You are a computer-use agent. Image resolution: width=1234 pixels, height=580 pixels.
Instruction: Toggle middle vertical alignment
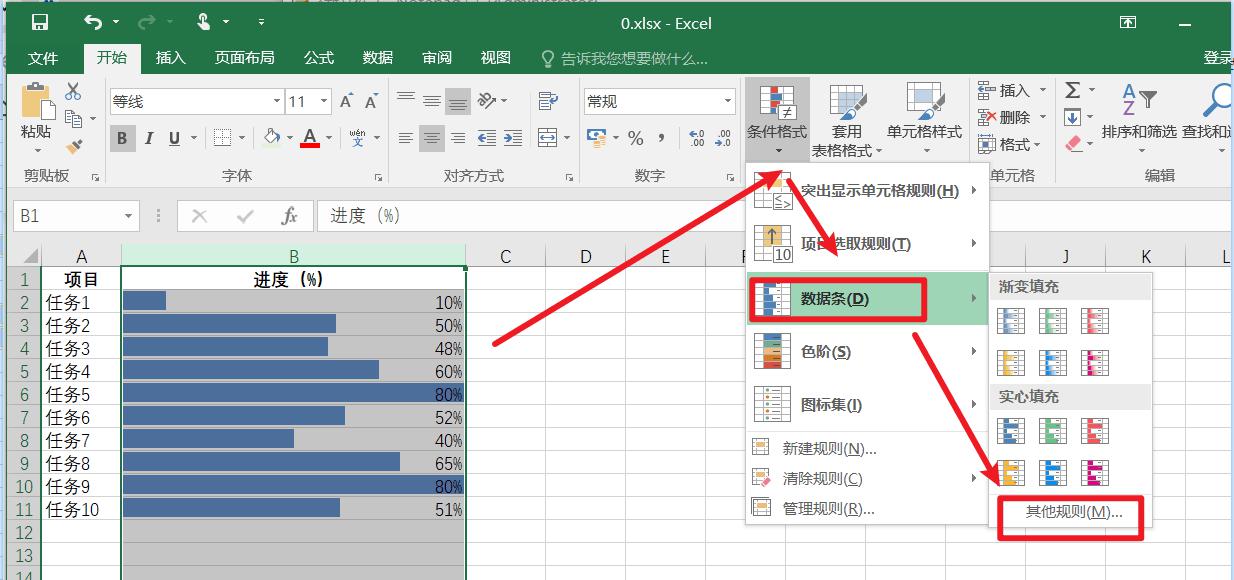pyautogui.click(x=432, y=101)
